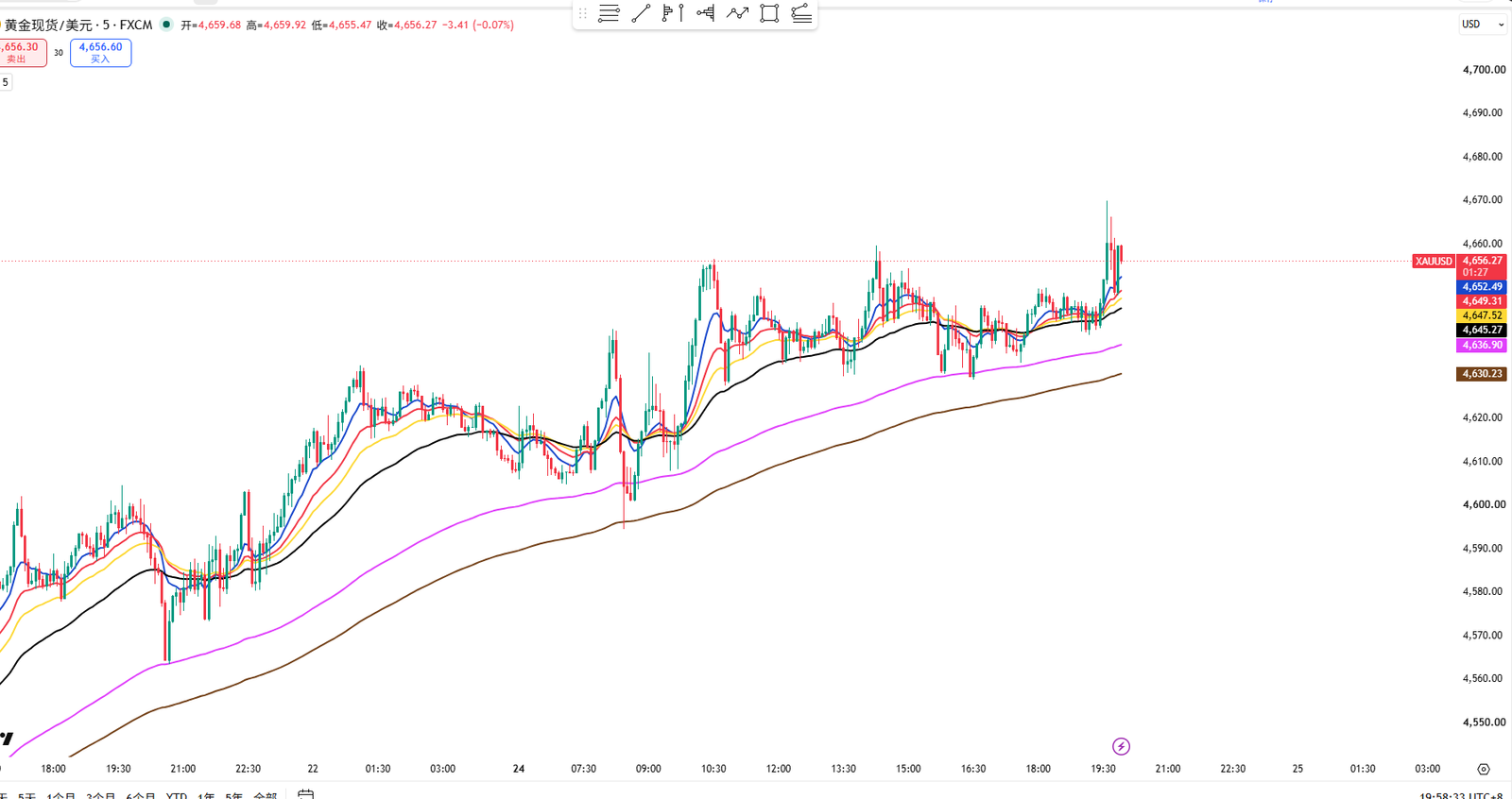Select the arrow path drawing tool
The height and width of the screenshot is (799, 1512).
point(737,13)
